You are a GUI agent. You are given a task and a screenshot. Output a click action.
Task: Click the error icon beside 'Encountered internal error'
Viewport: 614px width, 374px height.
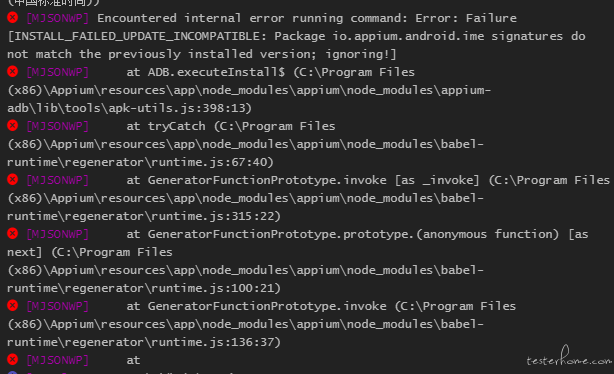(x=13, y=17)
